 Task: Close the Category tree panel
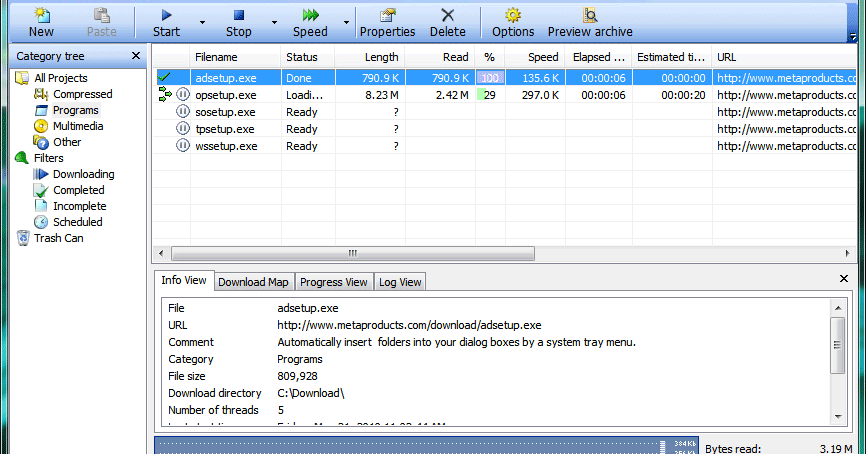[x=136, y=56]
